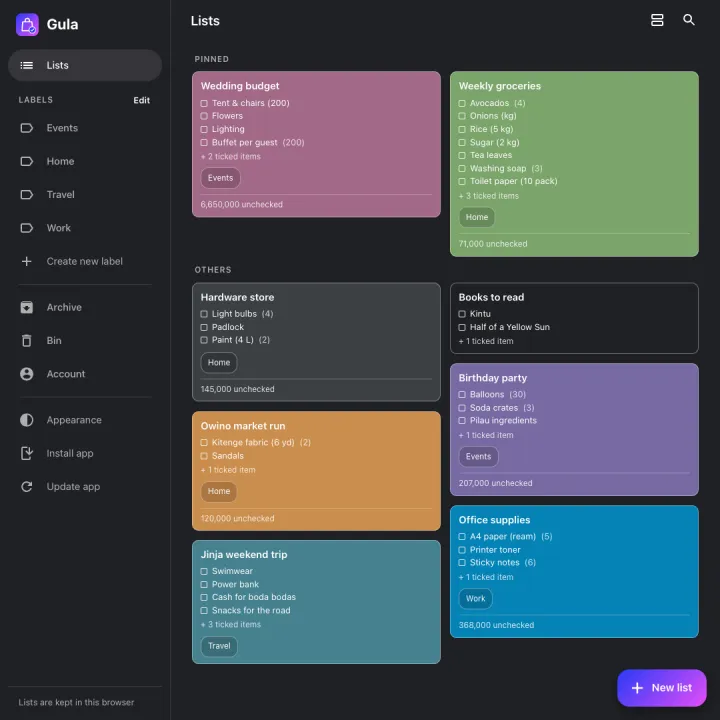This screenshot has height=720, width=720.
Task: Tick the Sandals checkbox
Action: tap(204, 456)
